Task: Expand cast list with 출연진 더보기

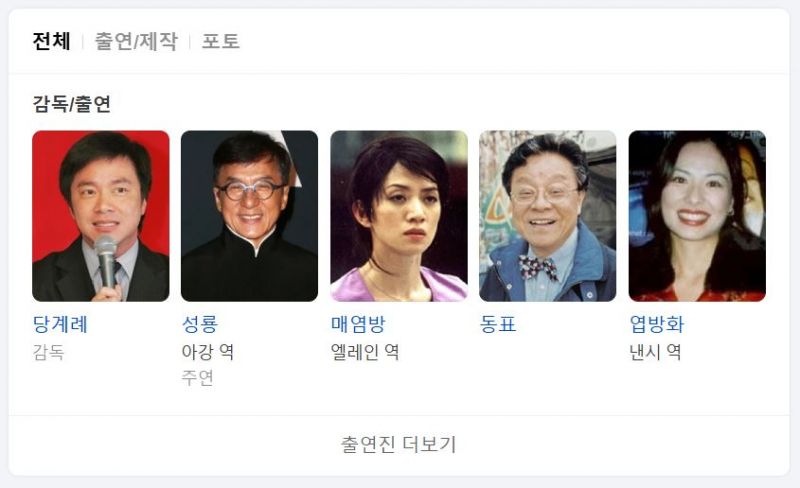Action: 399,445
